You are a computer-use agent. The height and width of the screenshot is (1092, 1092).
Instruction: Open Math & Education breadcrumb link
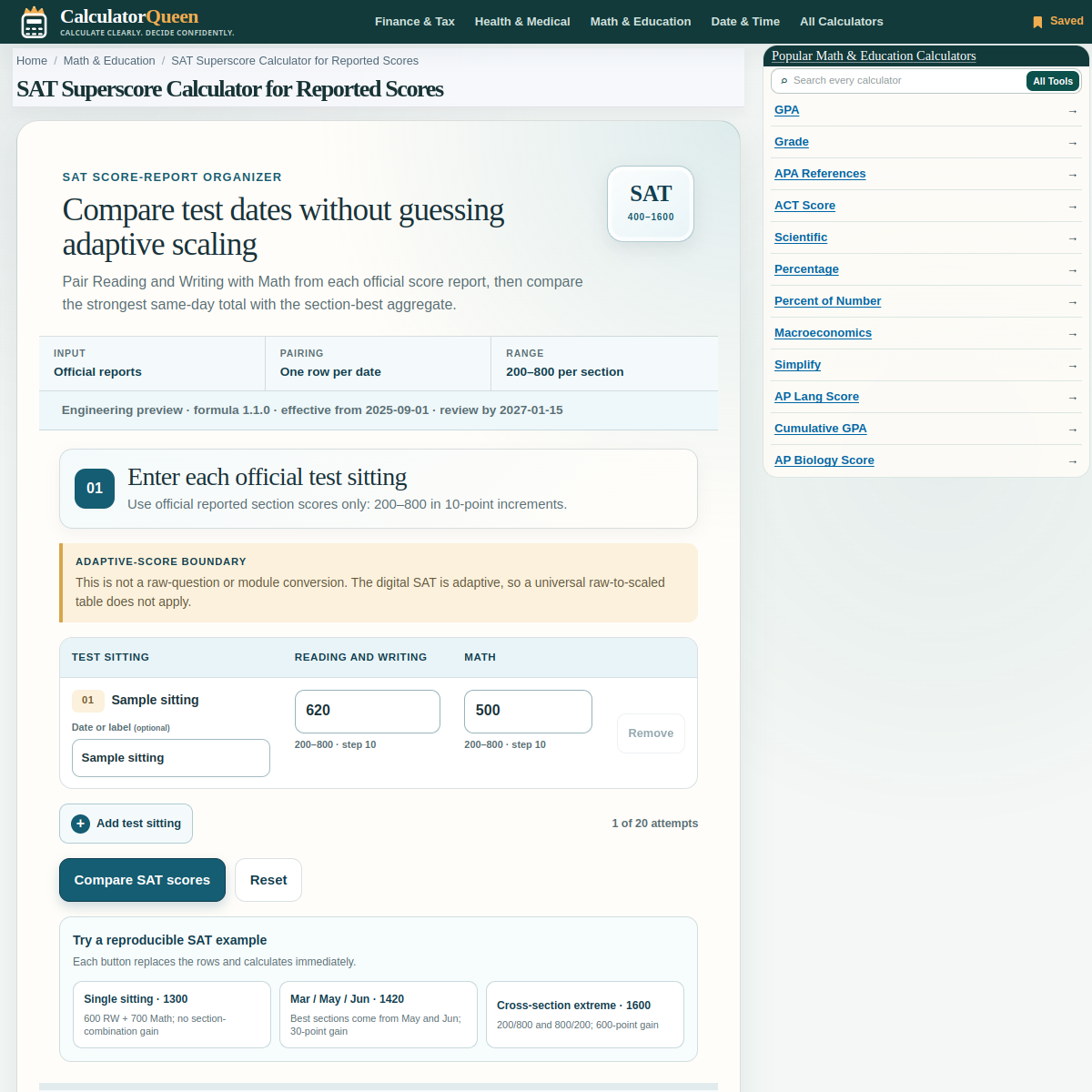109,61
